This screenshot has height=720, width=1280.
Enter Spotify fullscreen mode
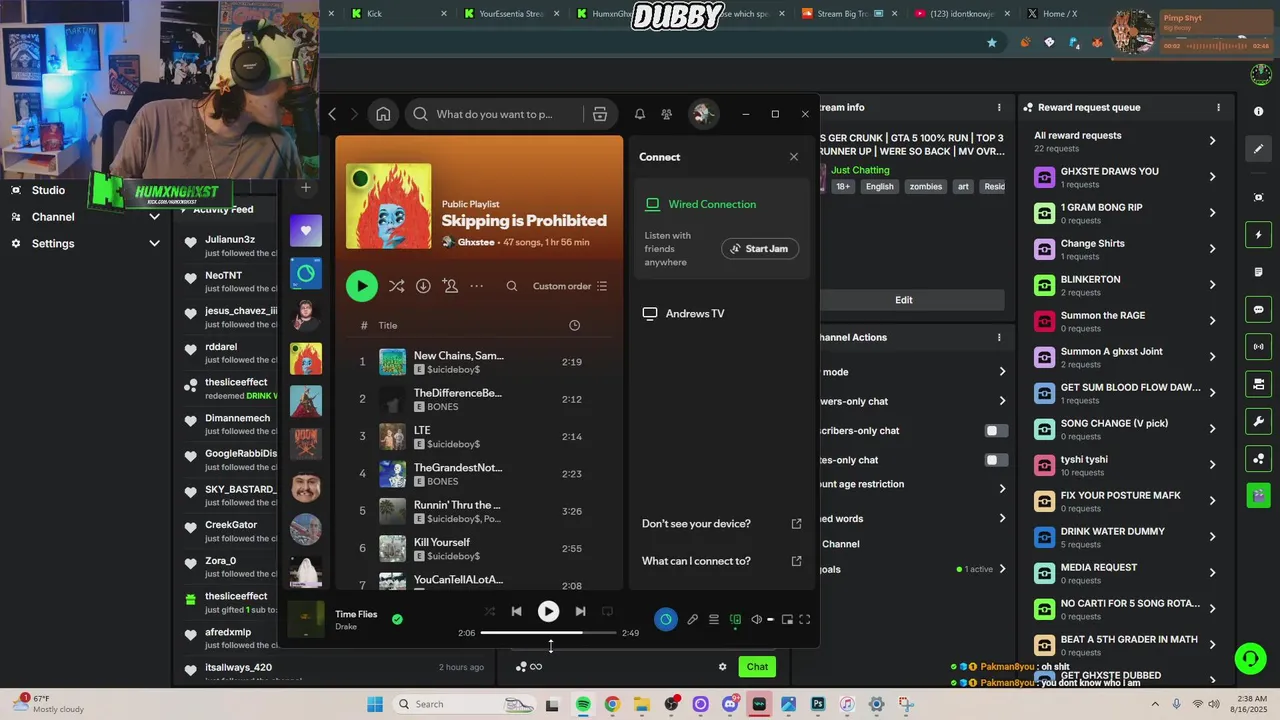(804, 620)
